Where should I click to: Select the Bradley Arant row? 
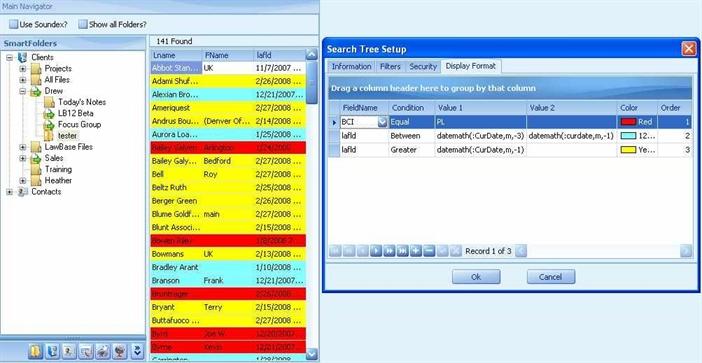click(228, 267)
